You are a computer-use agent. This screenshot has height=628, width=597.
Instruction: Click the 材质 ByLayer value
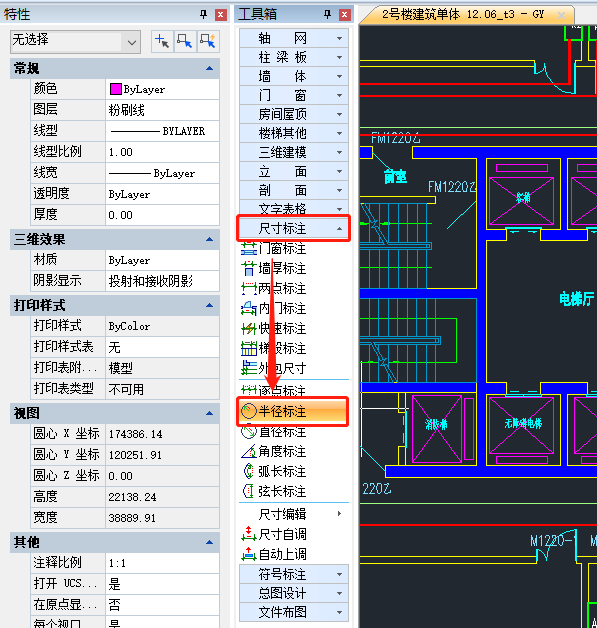click(x=162, y=260)
